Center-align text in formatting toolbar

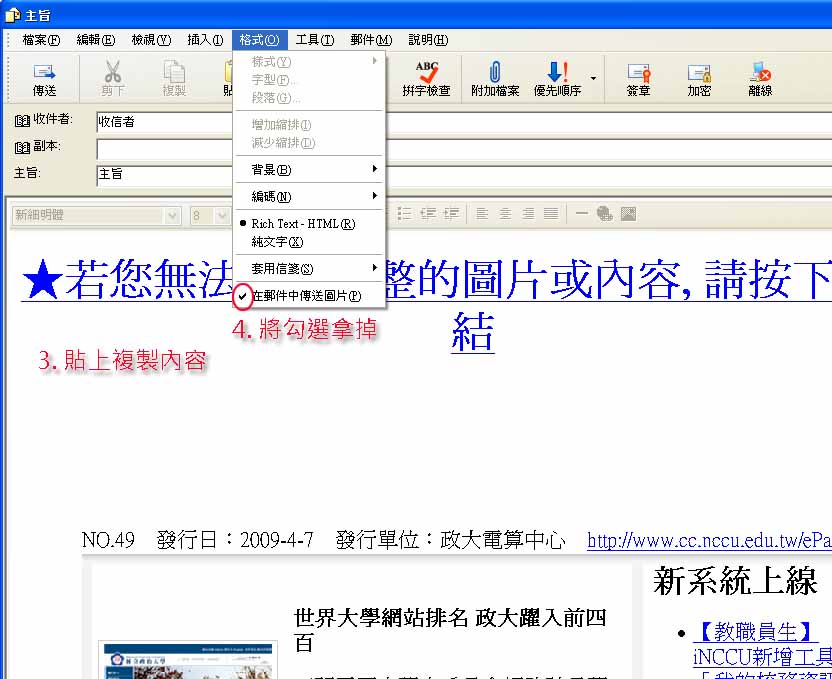pos(505,214)
